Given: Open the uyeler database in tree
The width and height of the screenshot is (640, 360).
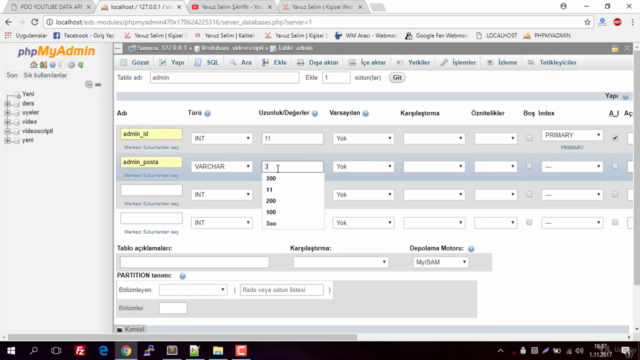Looking at the screenshot, I should (31, 112).
